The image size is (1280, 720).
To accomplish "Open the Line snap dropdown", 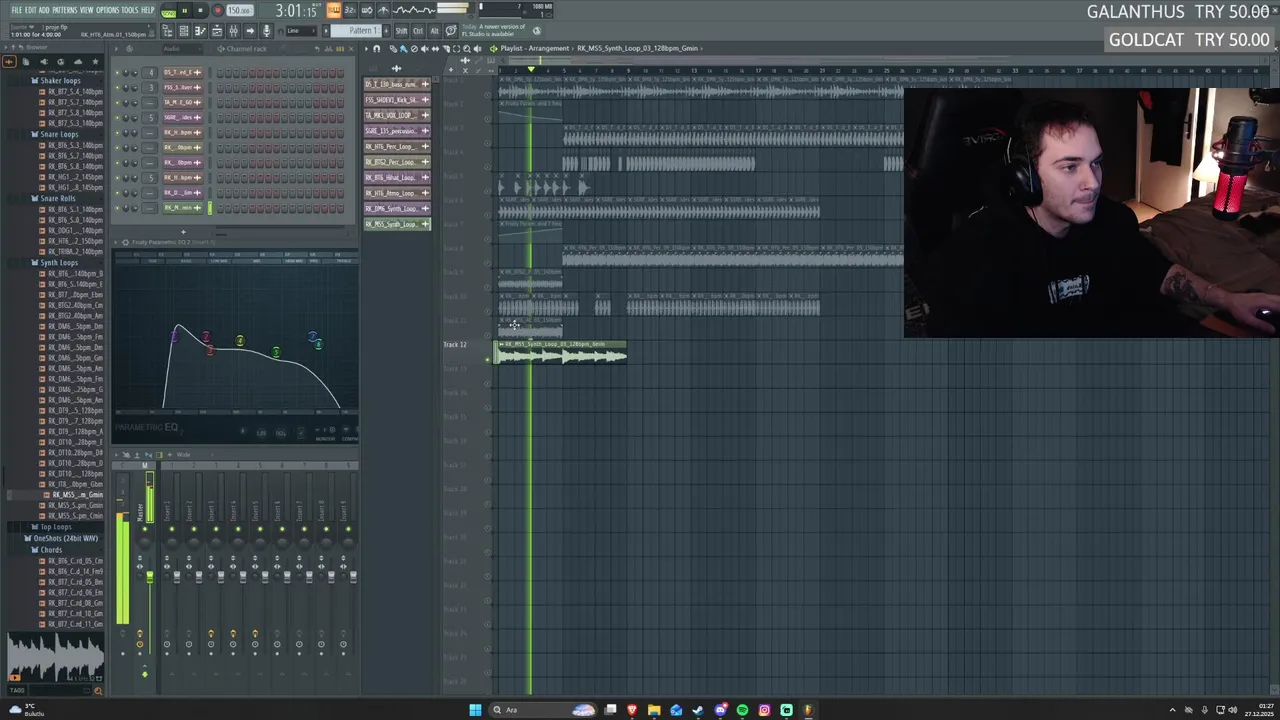I will click(302, 31).
